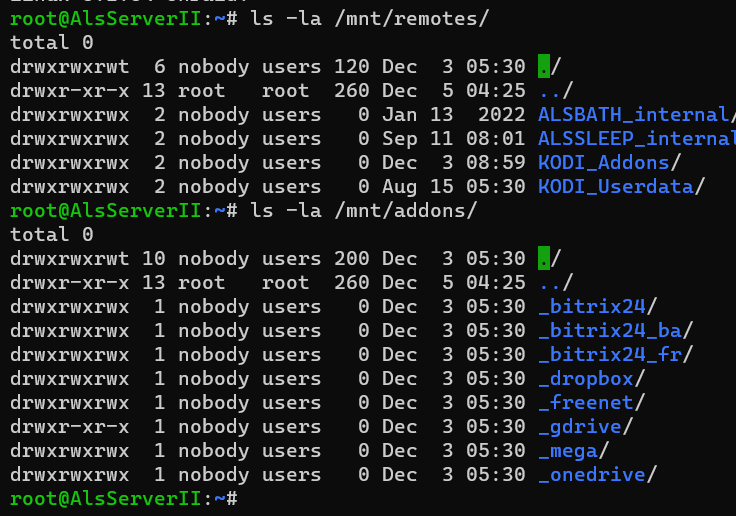The height and width of the screenshot is (516, 736).
Task: Click the empty prompt on the last line
Action: point(124,499)
